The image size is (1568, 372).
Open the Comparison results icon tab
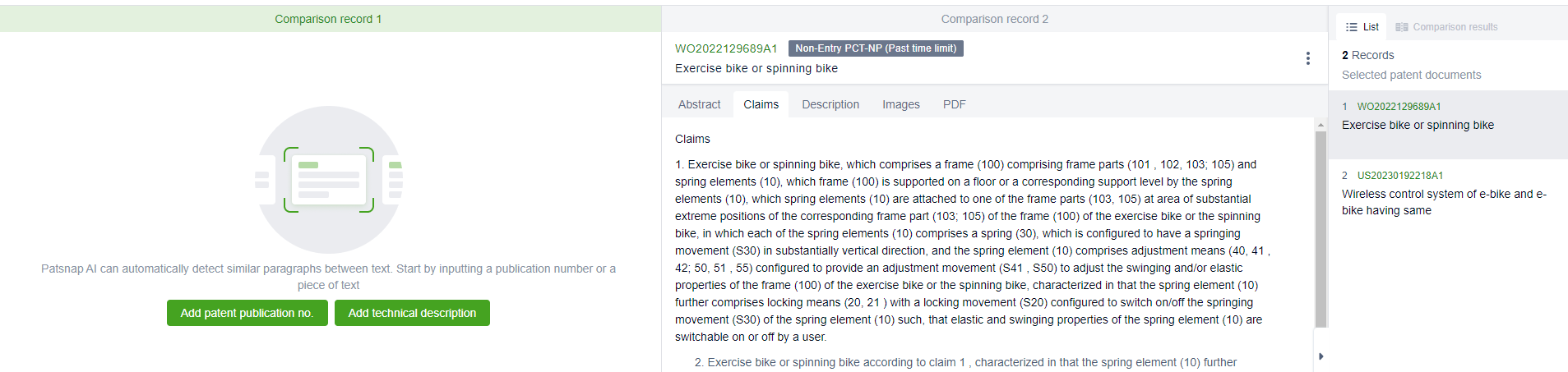click(x=1446, y=27)
